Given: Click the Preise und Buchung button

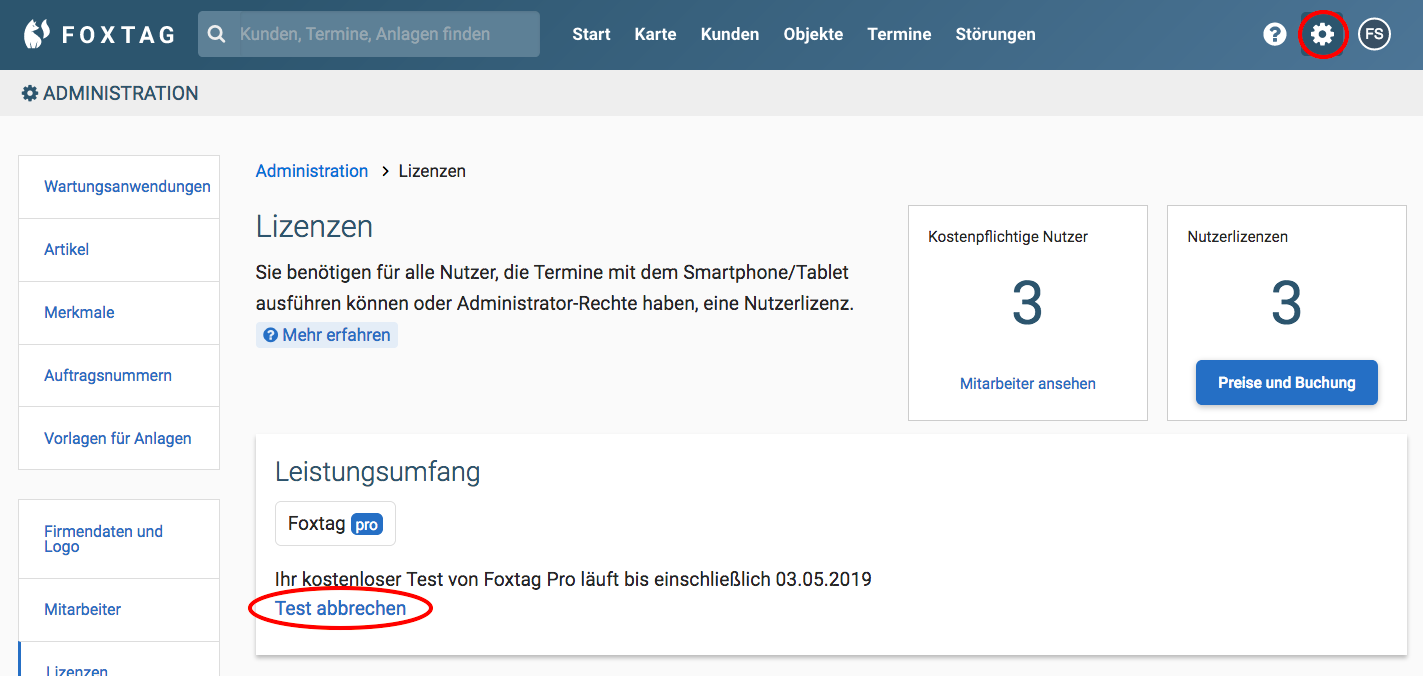Looking at the screenshot, I should click(1287, 383).
